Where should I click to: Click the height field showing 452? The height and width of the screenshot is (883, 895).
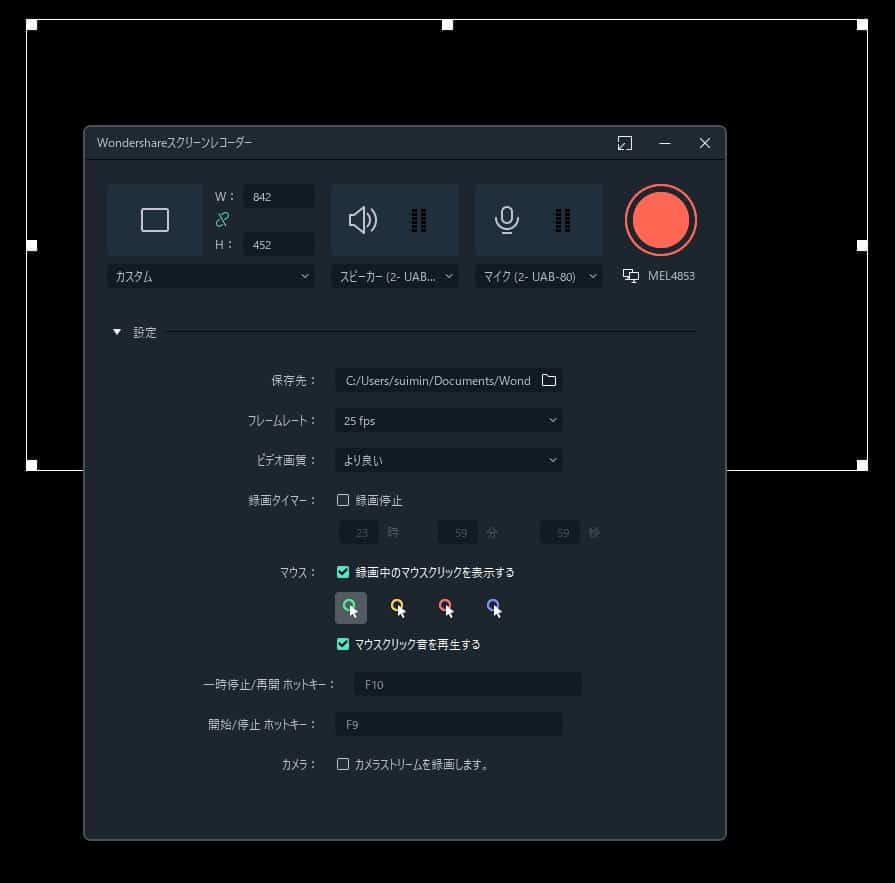click(x=279, y=244)
